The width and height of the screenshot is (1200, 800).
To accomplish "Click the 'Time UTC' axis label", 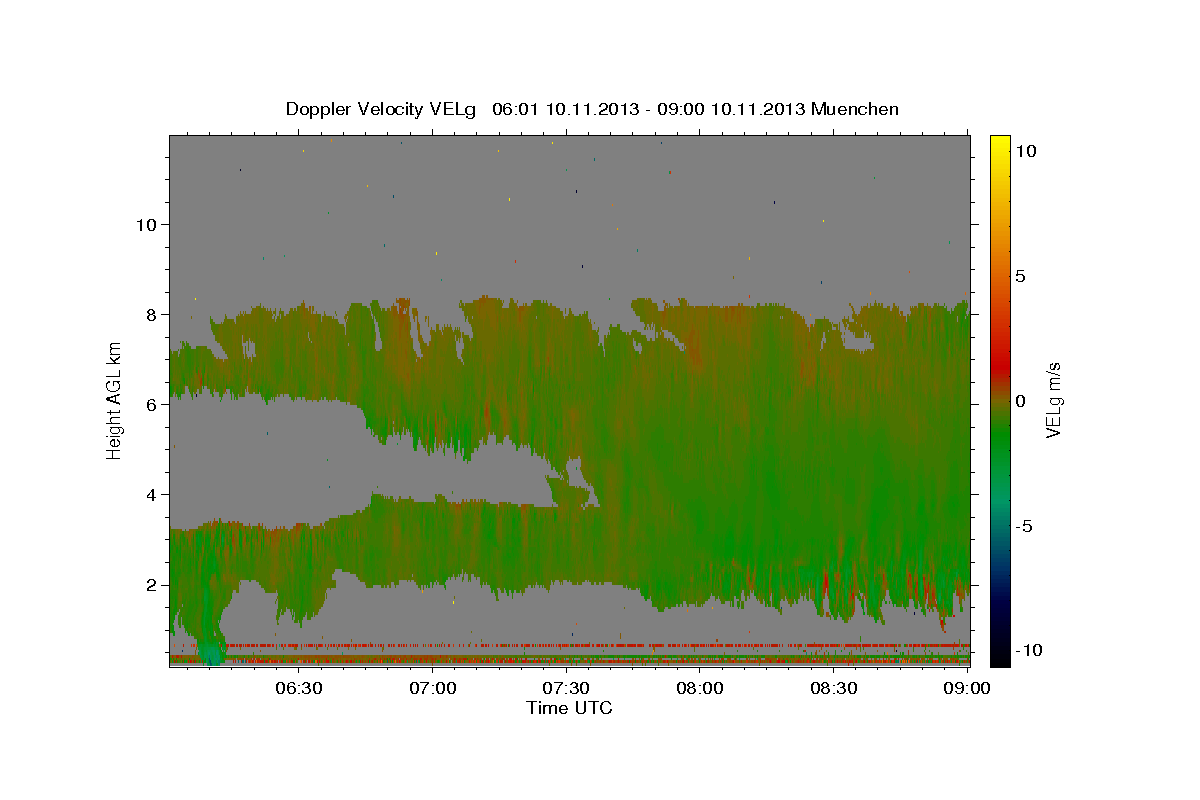I will click(569, 708).
